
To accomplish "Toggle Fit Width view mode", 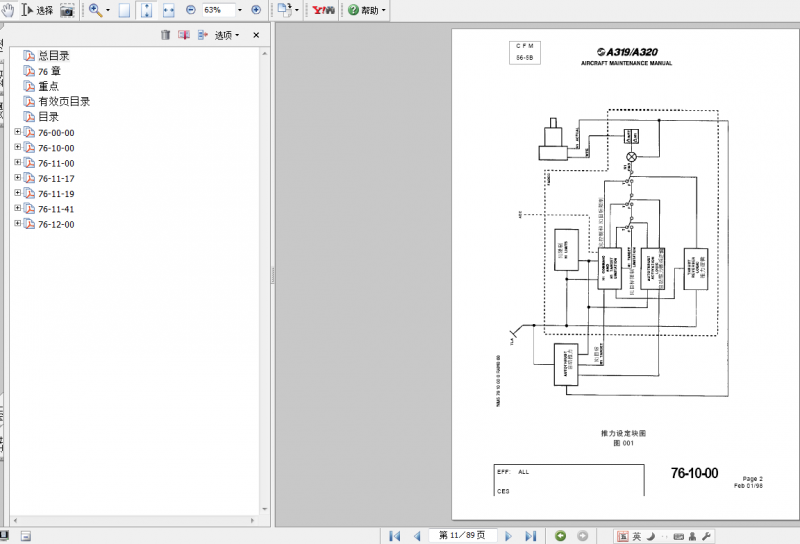I will coord(168,10).
